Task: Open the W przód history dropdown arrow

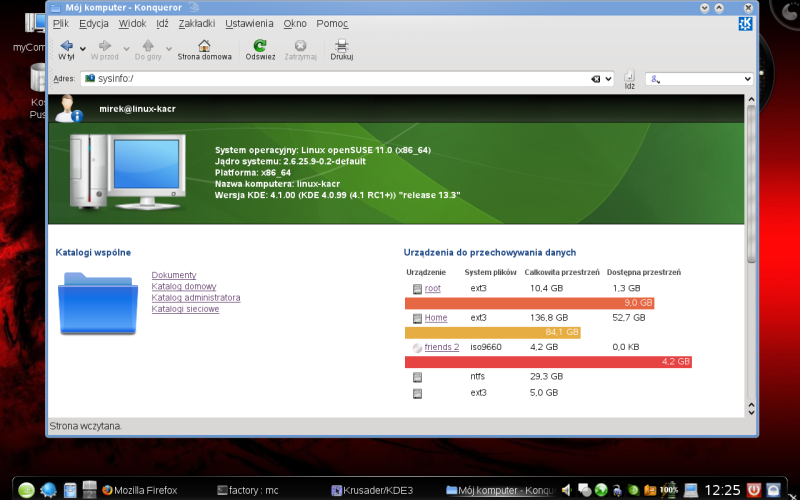Action: coord(127,49)
